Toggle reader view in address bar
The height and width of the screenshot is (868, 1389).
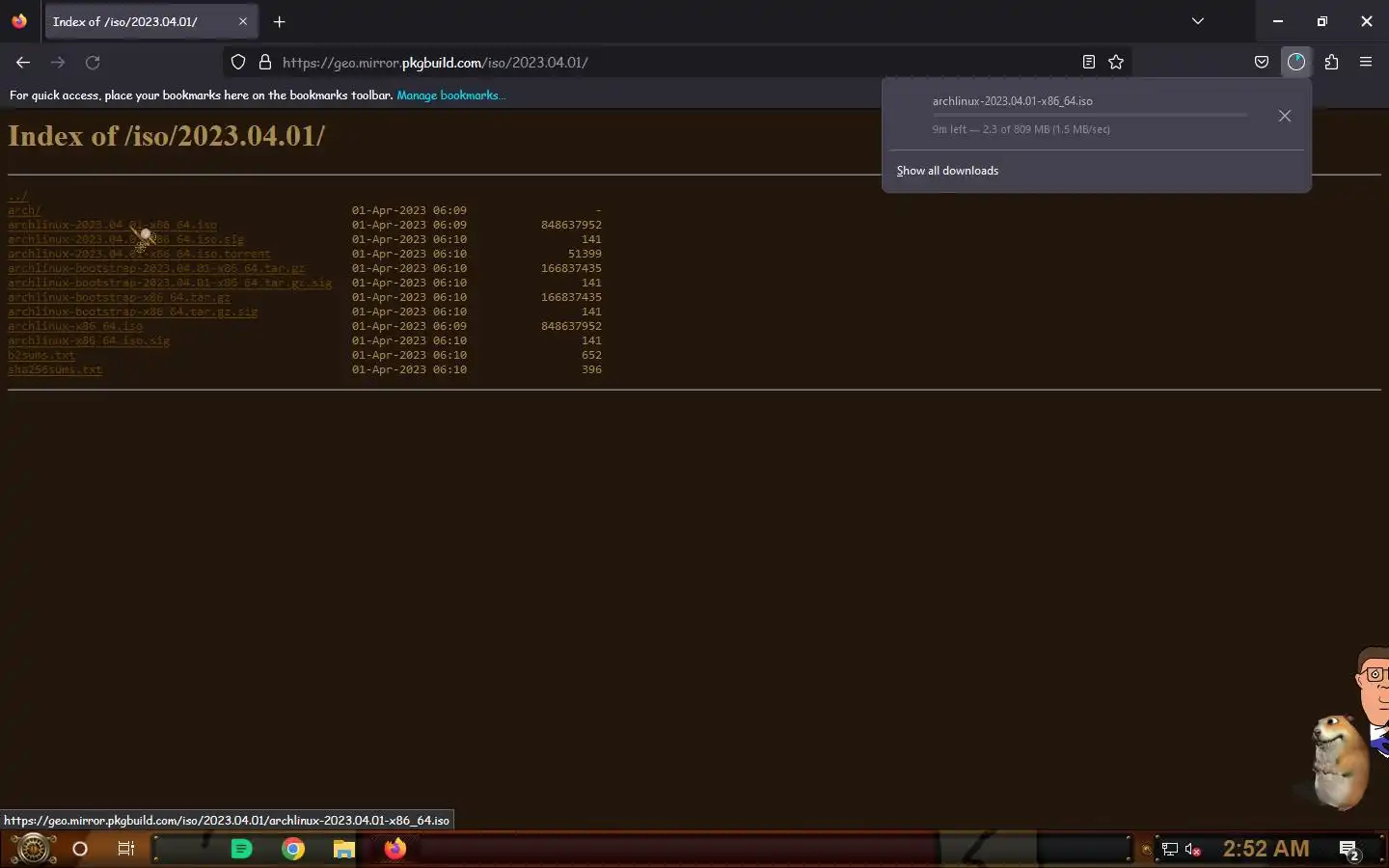pyautogui.click(x=1089, y=63)
